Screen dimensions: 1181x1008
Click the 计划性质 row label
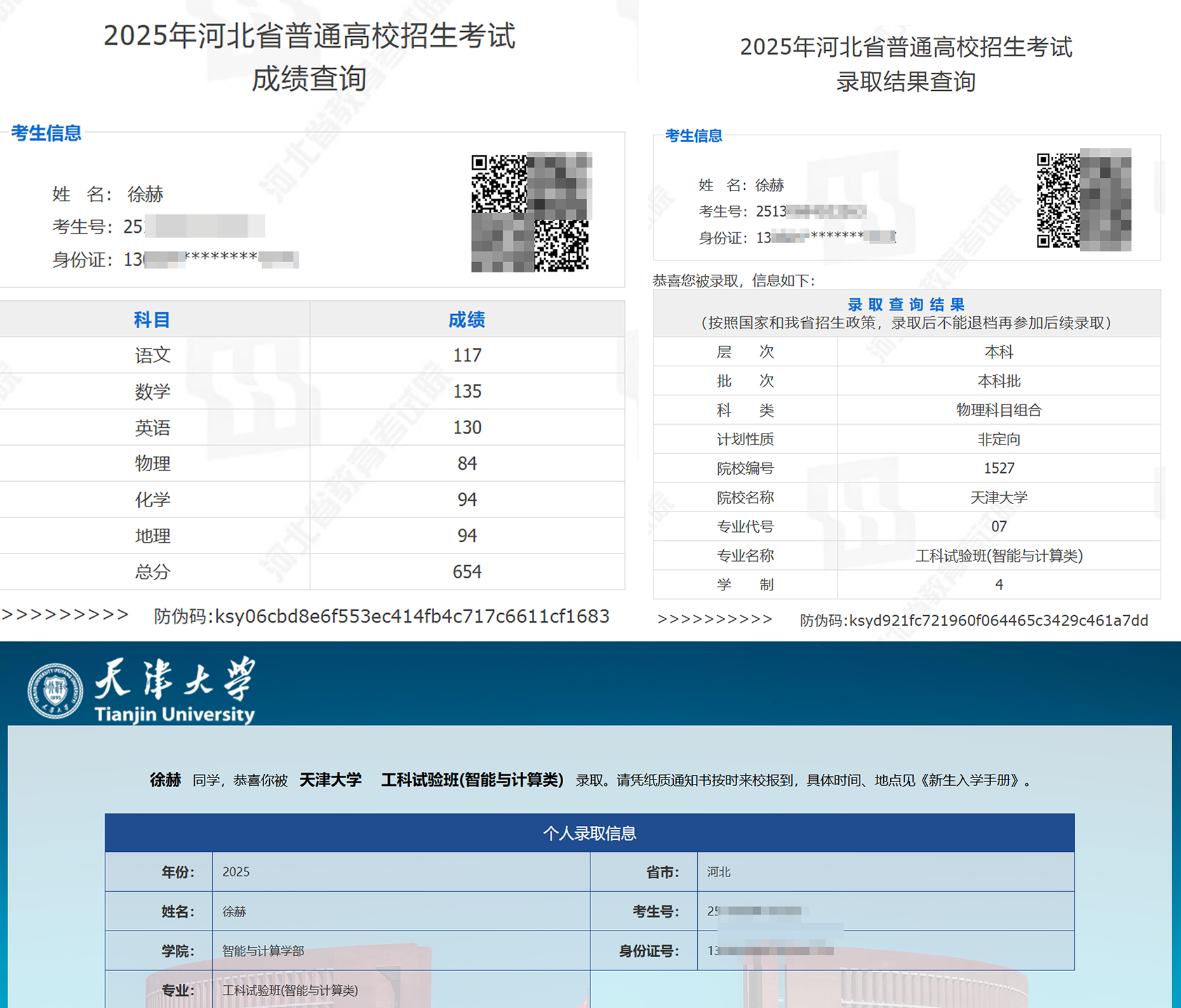745,439
